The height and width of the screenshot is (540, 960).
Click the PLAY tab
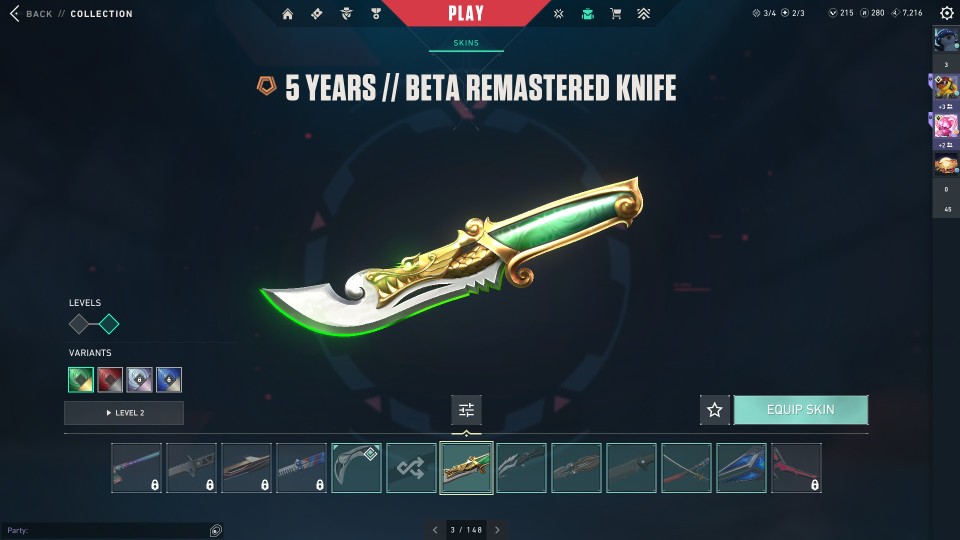coord(466,13)
